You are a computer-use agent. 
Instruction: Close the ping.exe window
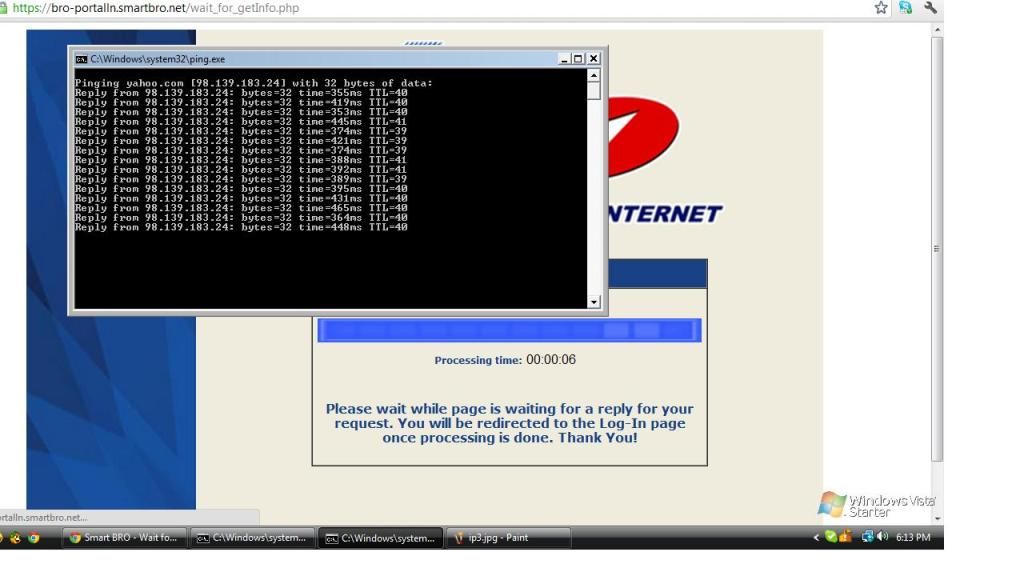(593, 59)
